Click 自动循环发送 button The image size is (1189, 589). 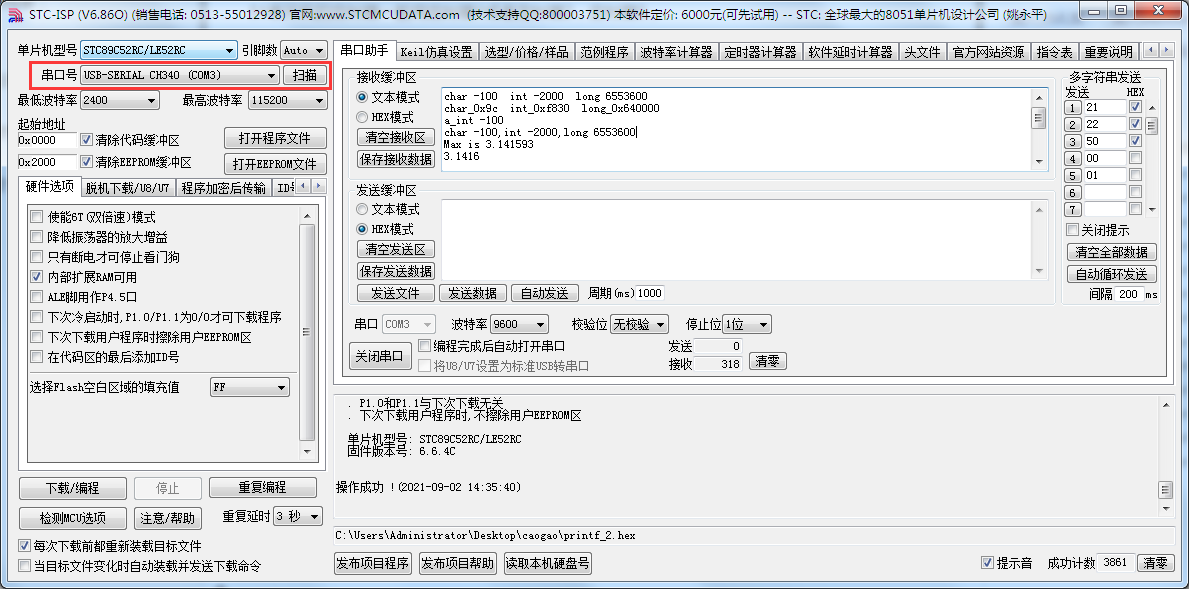pyautogui.click(x=1113, y=273)
